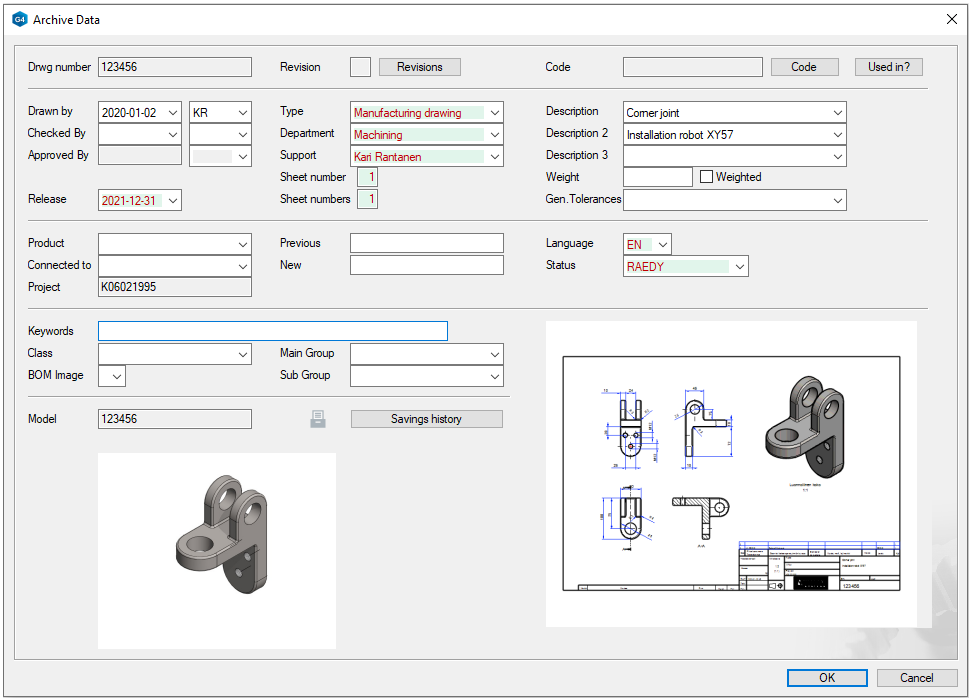Viewport: 972px width, 700px height.
Task: Enable the Weighted checkbox
Action: (706, 177)
